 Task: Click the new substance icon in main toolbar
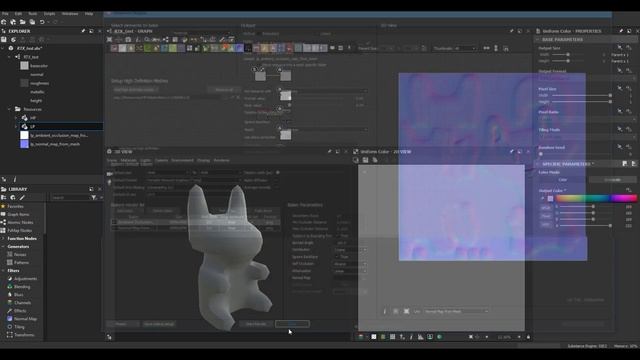coord(4,22)
